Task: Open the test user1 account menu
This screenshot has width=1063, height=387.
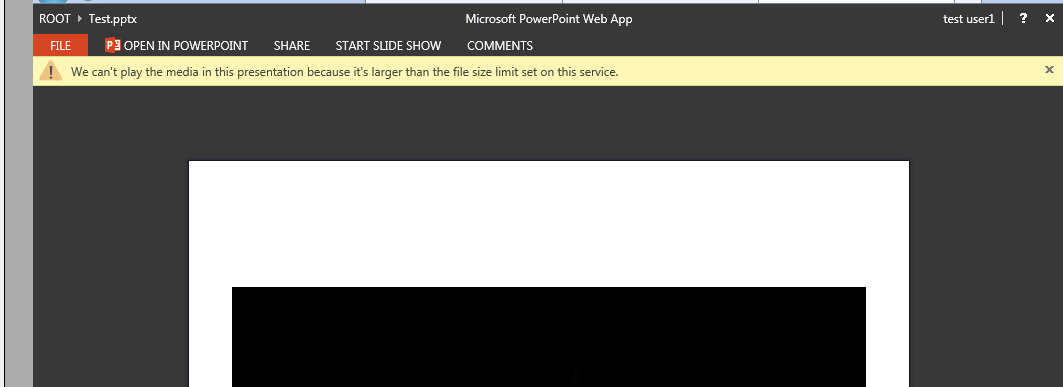Action: tap(969, 19)
